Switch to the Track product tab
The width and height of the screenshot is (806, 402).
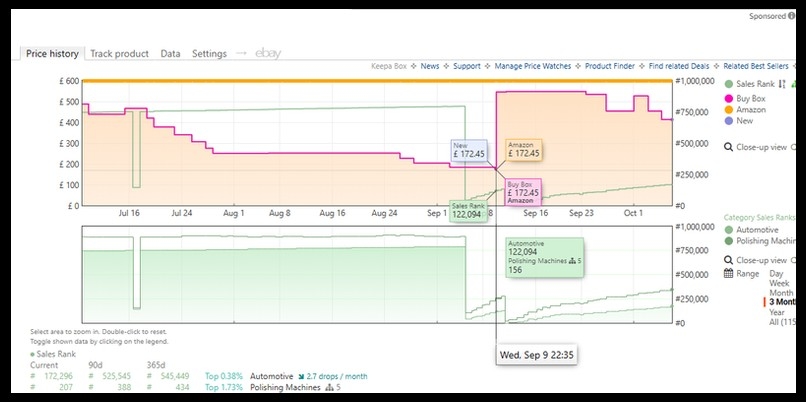[x=119, y=53]
